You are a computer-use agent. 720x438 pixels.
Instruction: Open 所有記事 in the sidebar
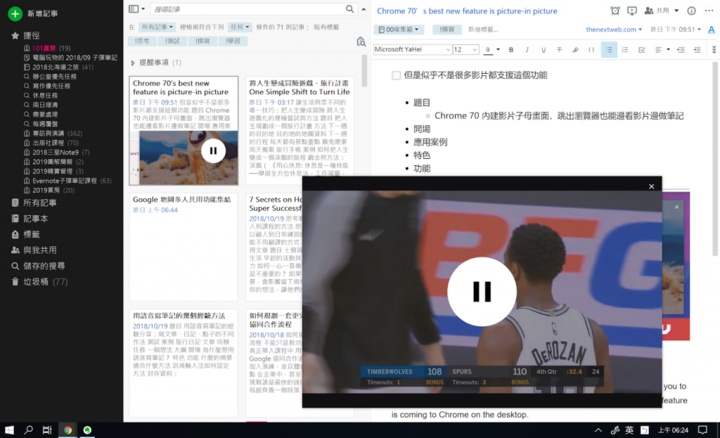[34, 203]
